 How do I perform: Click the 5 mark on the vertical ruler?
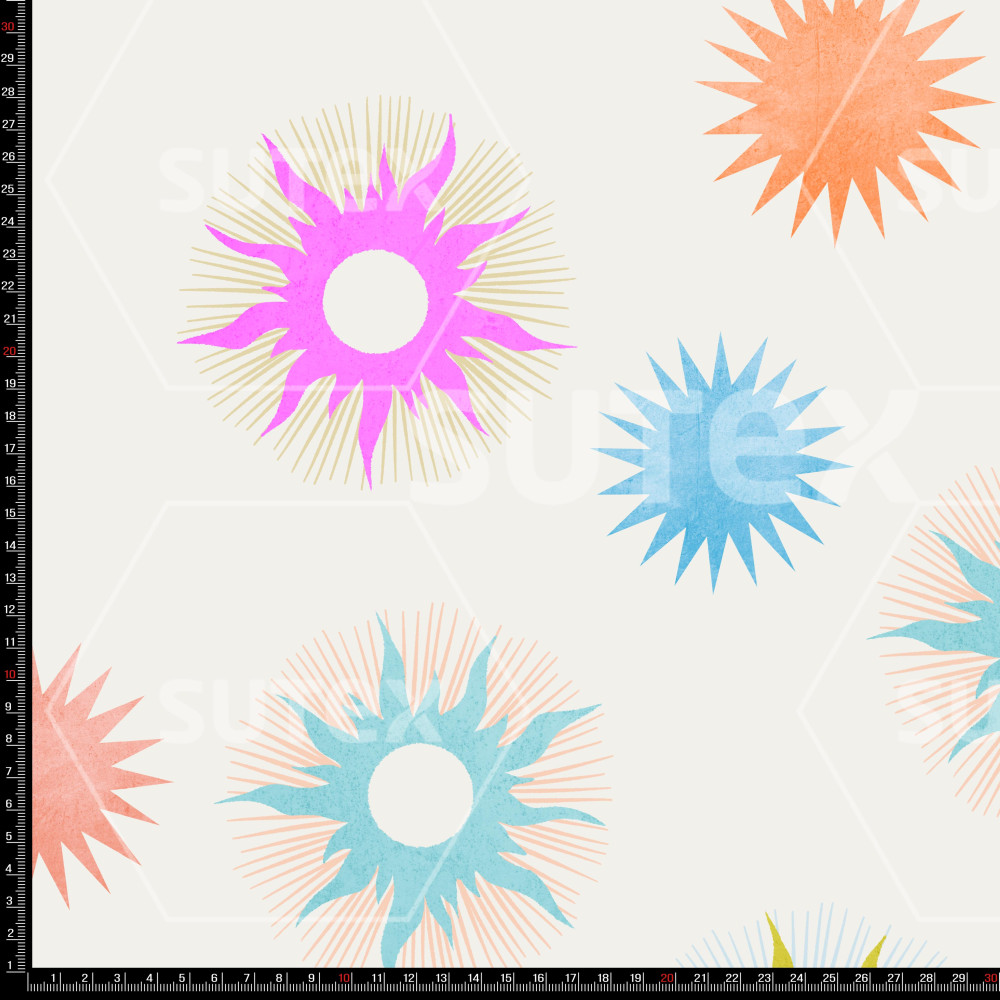(8, 836)
